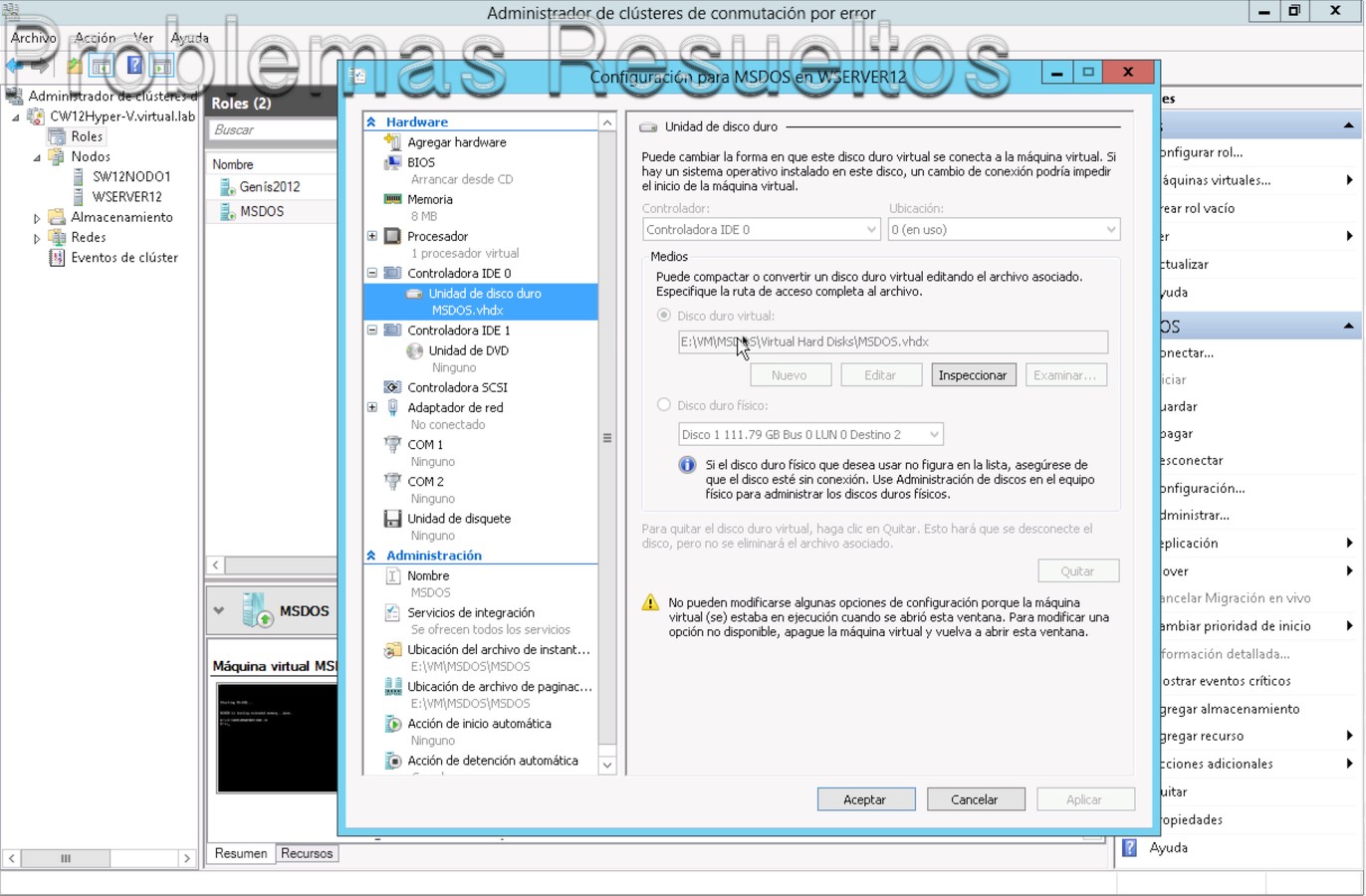Collapse the Controladora IDE 1 node
1366x896 pixels.
point(372,330)
